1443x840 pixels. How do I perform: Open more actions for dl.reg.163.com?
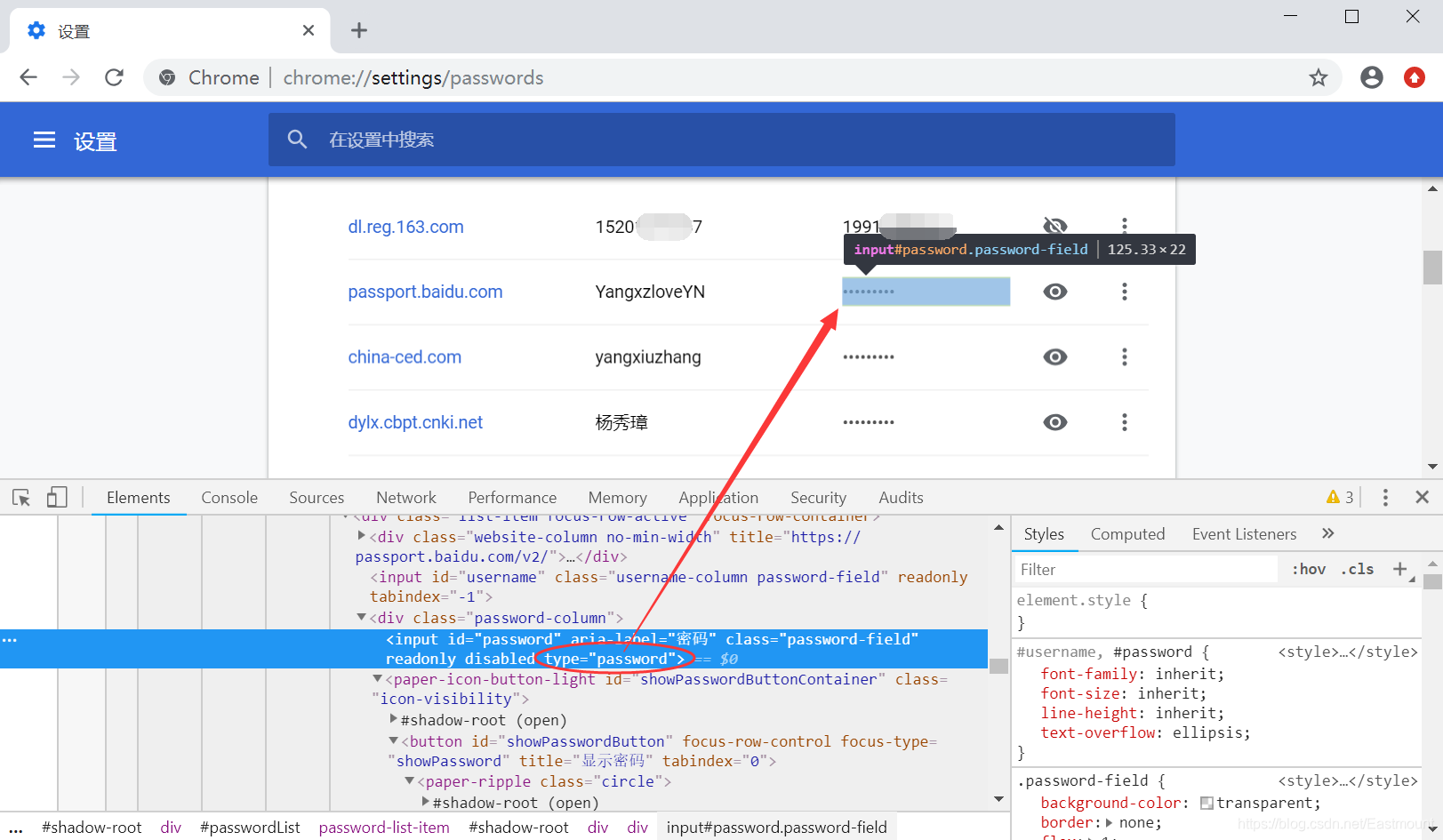(x=1125, y=225)
